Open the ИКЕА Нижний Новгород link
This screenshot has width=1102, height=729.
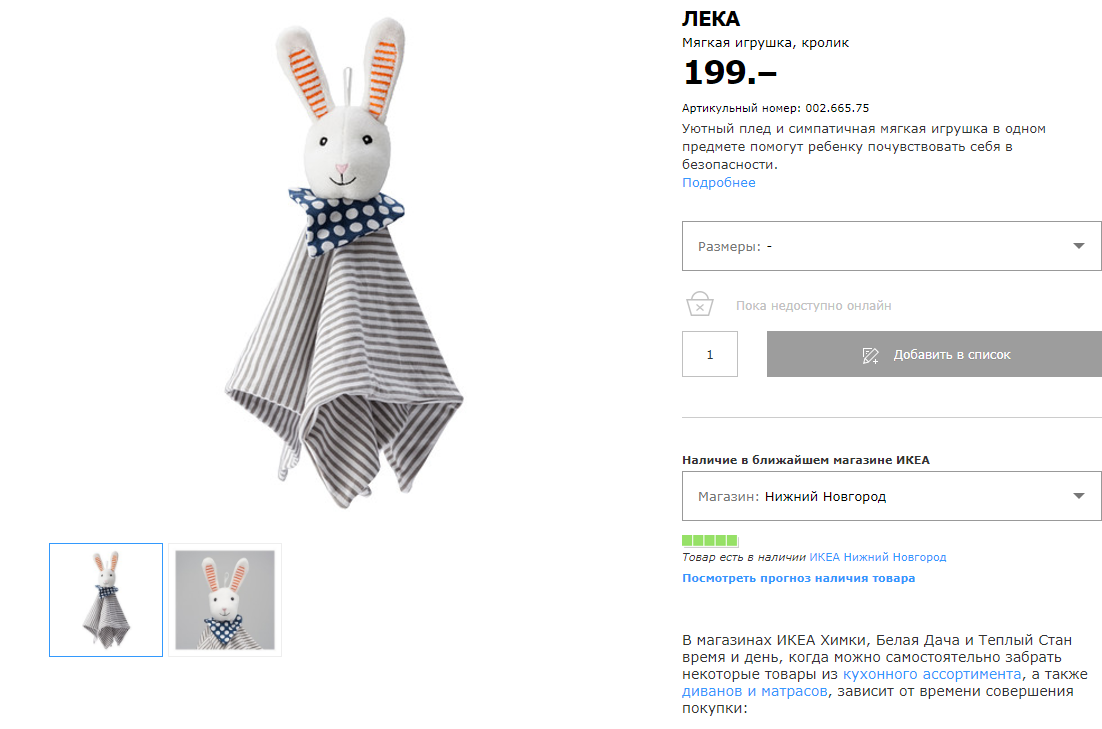877,557
